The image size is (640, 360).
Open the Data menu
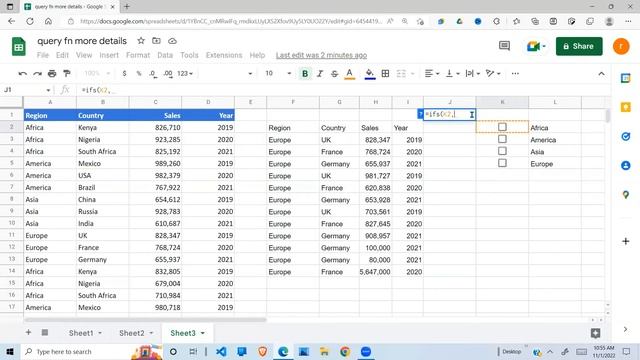165,55
